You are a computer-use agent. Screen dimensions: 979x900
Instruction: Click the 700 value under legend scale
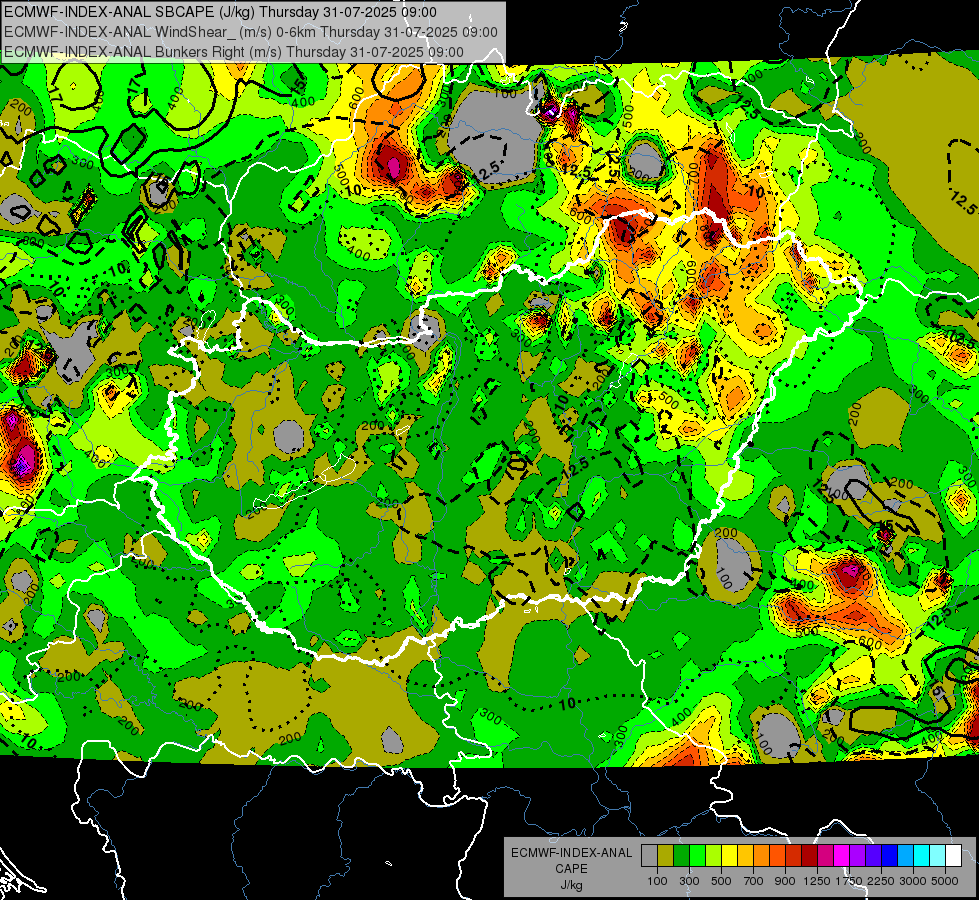click(x=754, y=881)
